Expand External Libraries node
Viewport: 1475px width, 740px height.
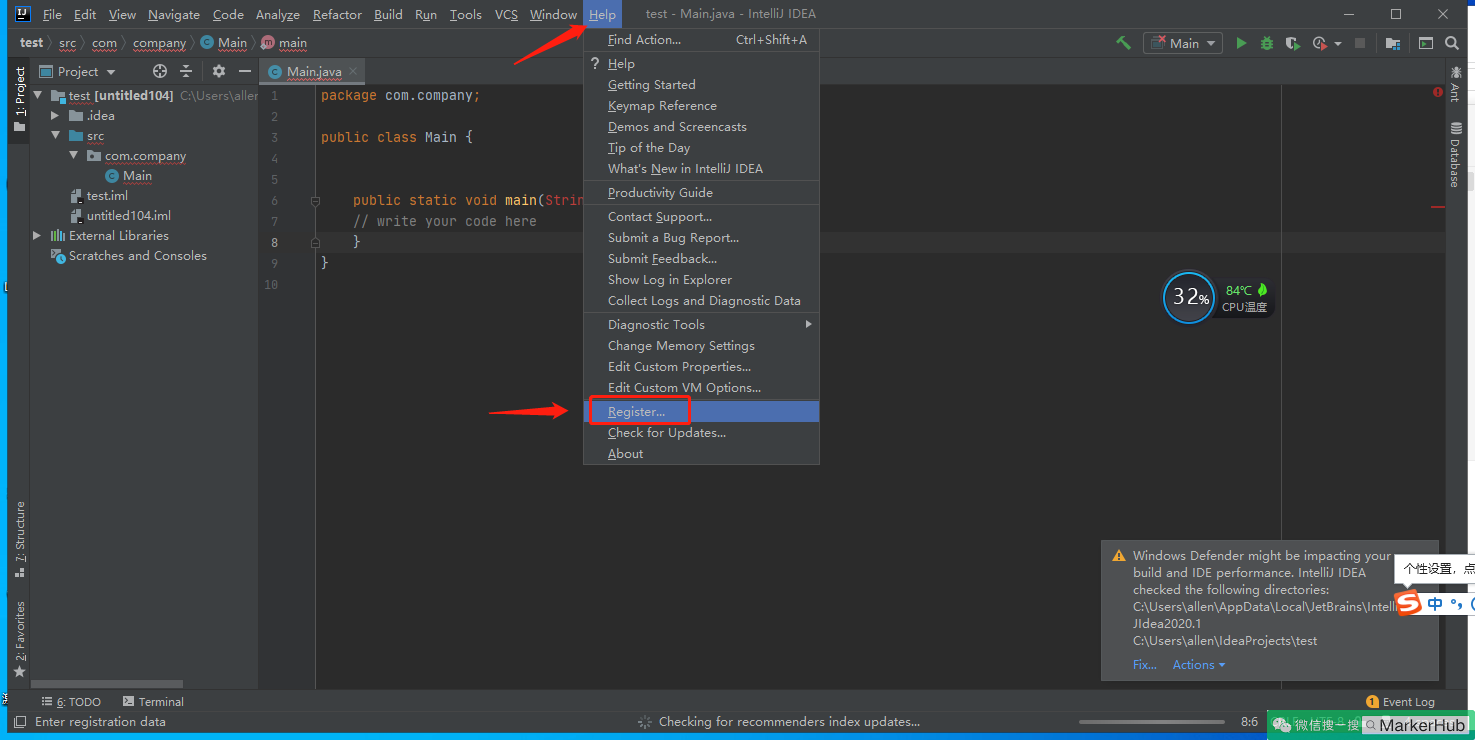(38, 236)
